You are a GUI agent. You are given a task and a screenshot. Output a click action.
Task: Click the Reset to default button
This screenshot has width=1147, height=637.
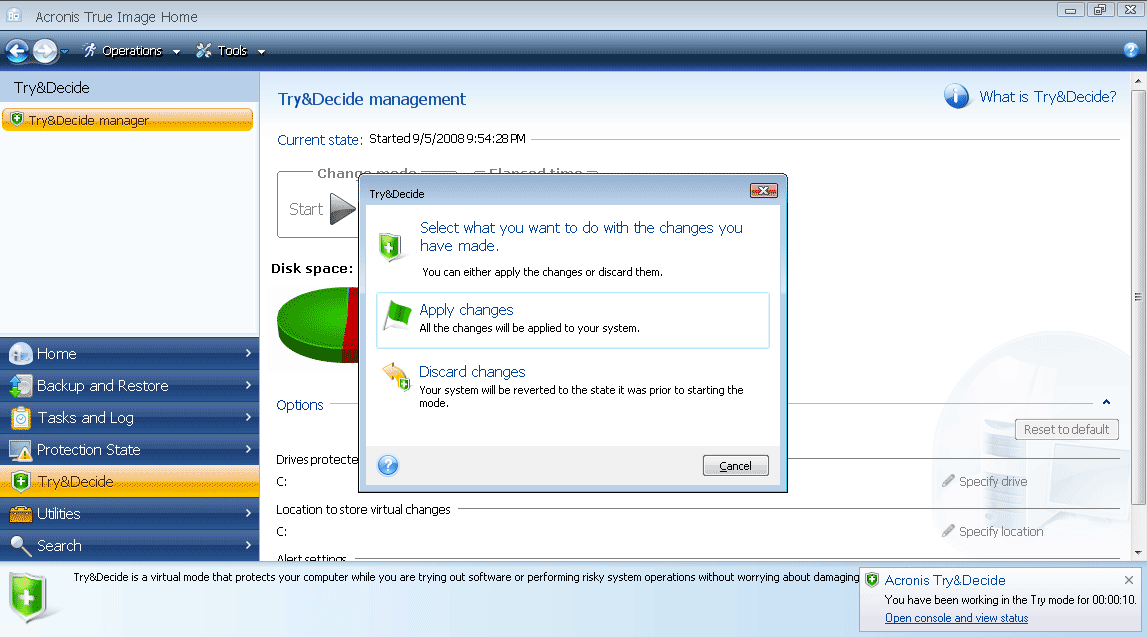tap(1067, 429)
